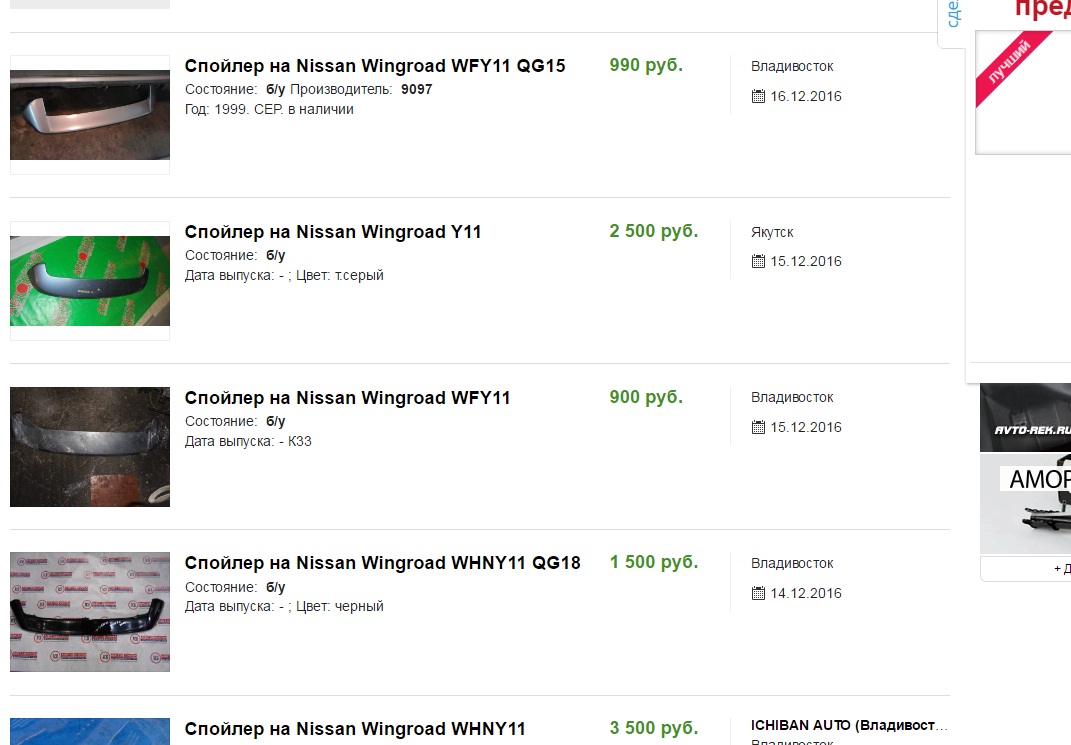1071x745 pixels.
Task: Open listing Спойлер на Nissan Wingroad Y11
Action: coord(333,232)
